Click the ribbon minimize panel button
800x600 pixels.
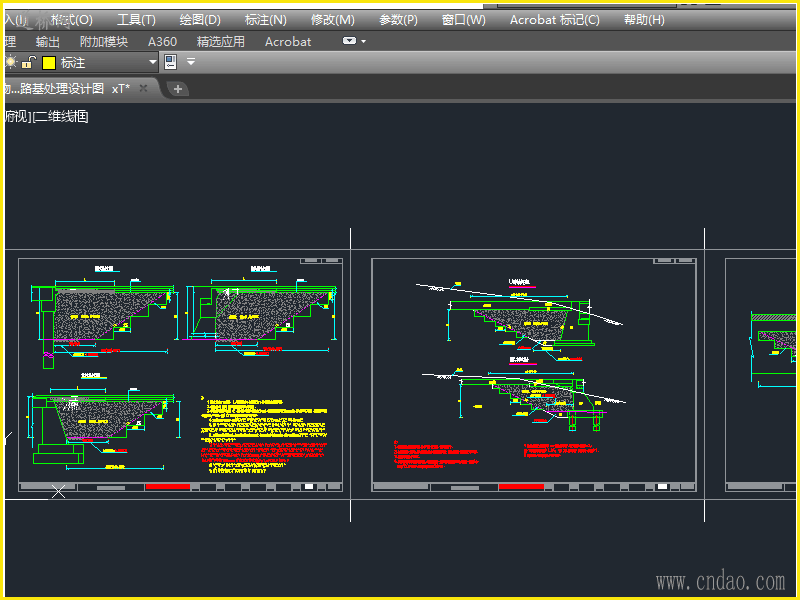pyautogui.click(x=349, y=41)
